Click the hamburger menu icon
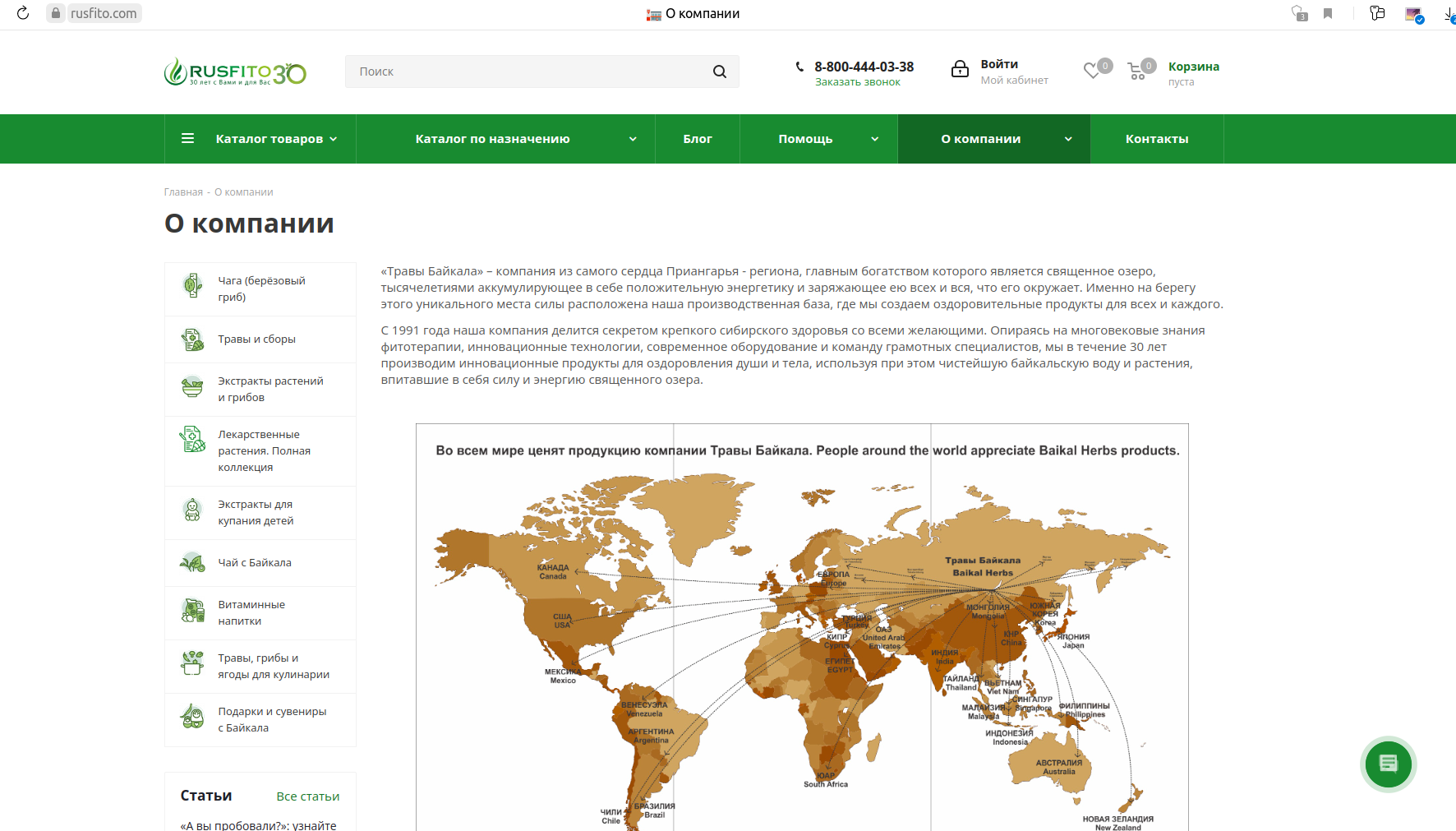The height and width of the screenshot is (831, 1456). (x=187, y=138)
